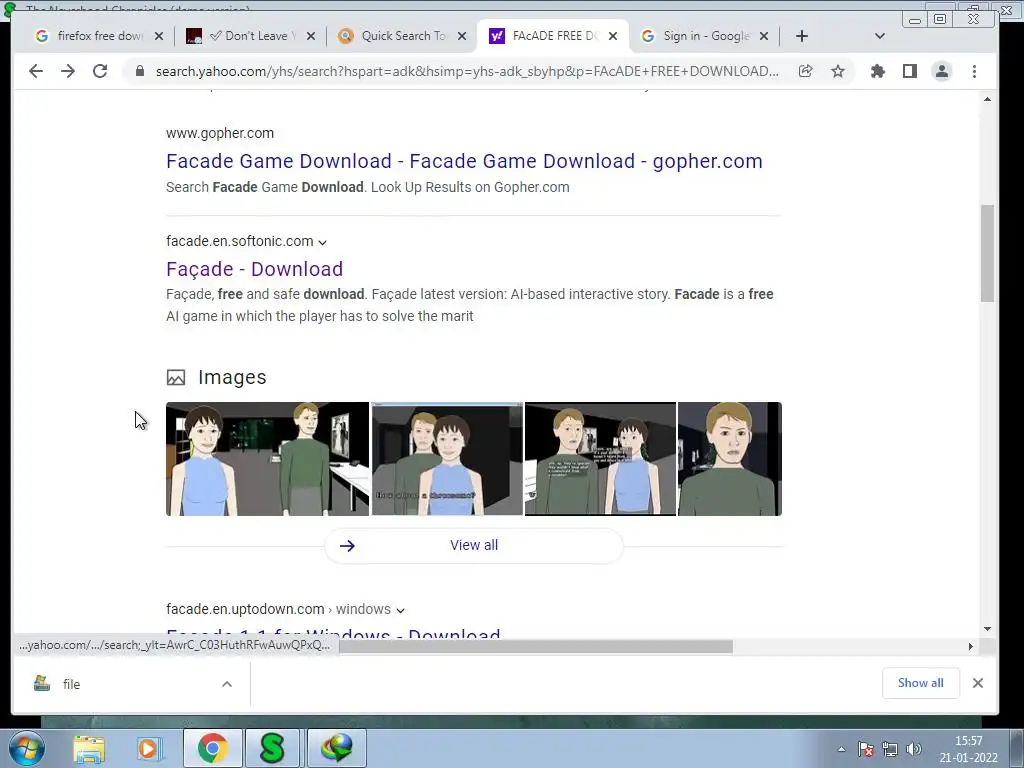The height and width of the screenshot is (768, 1024).
Task: Expand the facade.en.softonic.com dropdown arrow
Action: pos(323,242)
